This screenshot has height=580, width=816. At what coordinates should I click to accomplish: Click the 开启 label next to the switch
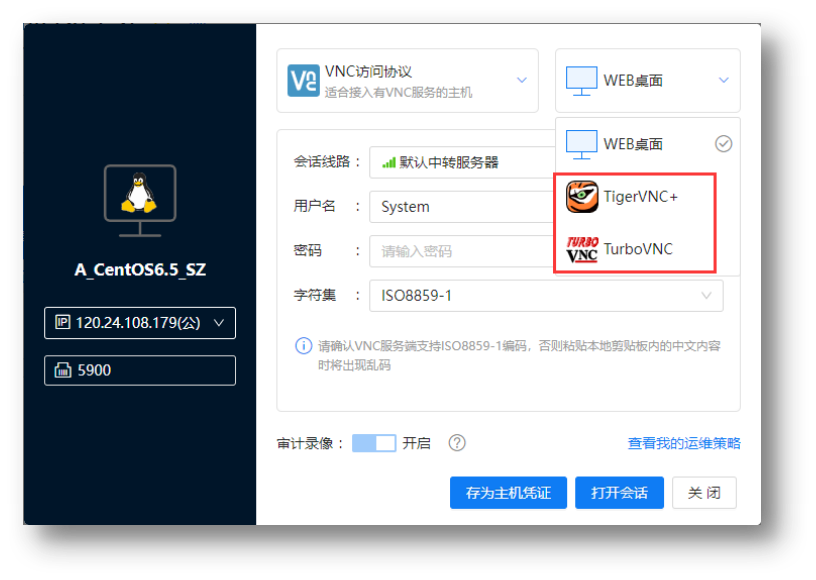[x=416, y=443]
